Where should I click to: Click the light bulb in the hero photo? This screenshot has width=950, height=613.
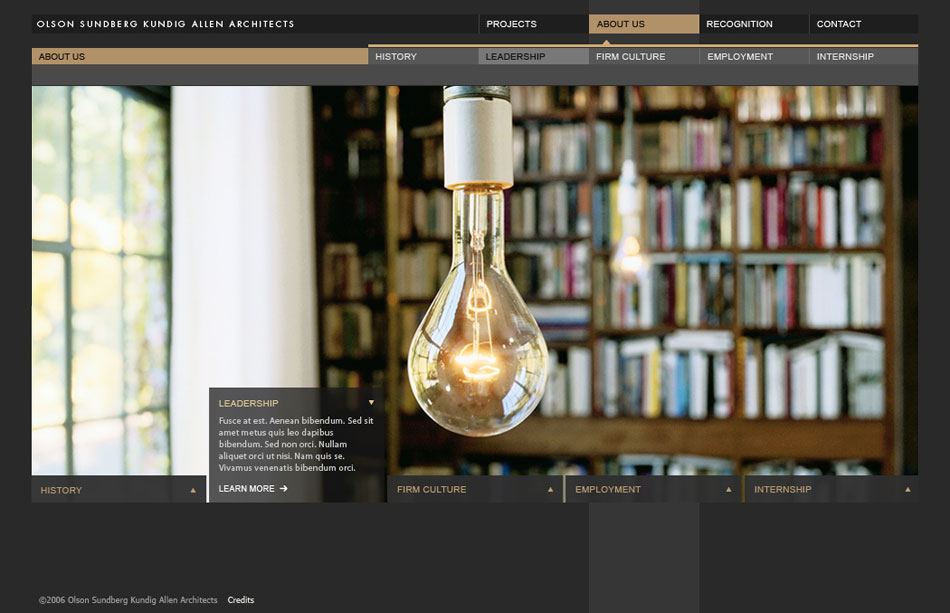point(478,340)
